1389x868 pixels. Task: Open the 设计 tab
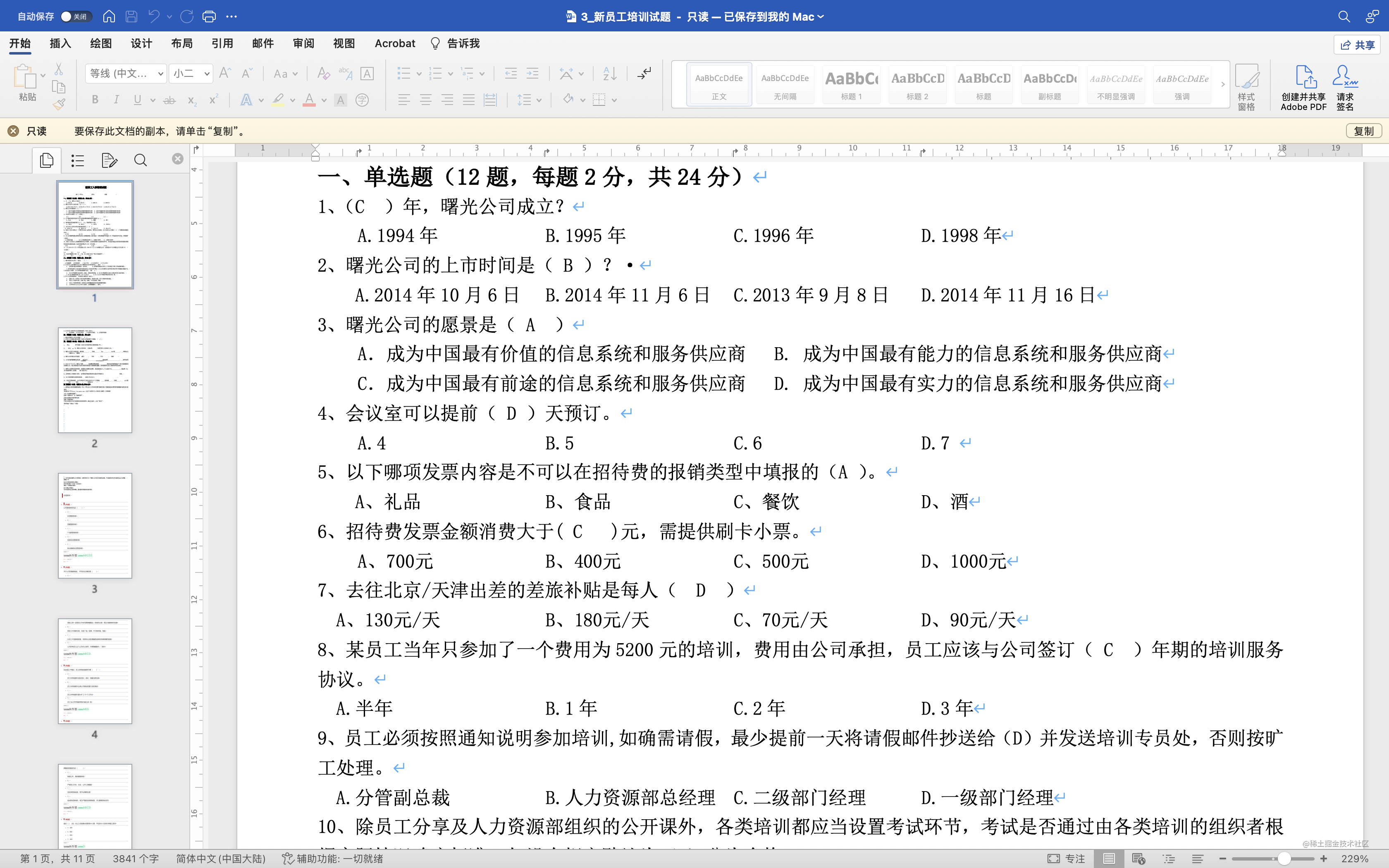coord(141,44)
